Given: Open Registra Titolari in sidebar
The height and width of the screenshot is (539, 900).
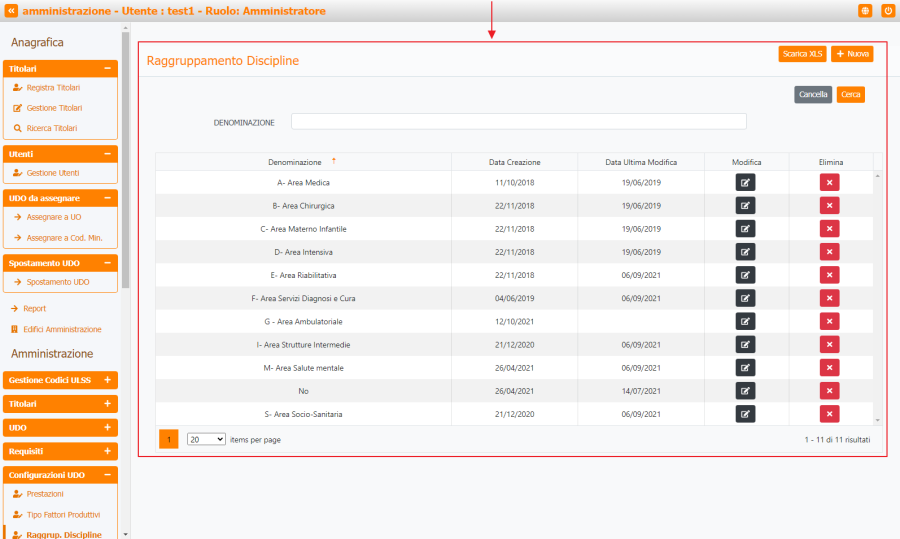Looking at the screenshot, I should (x=53, y=88).
